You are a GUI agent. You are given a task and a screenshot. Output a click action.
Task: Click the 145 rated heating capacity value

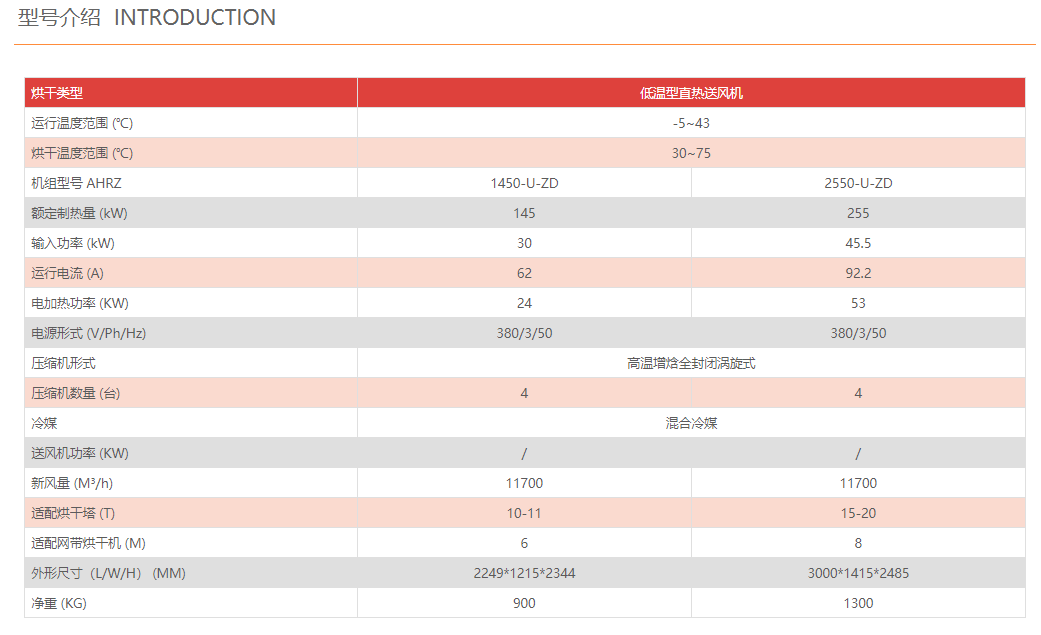(524, 213)
